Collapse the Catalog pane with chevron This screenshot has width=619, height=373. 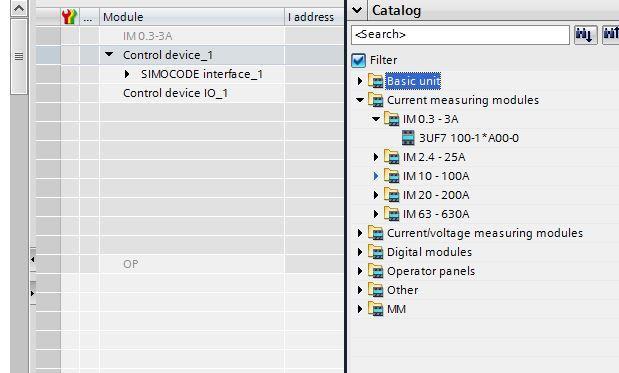pyautogui.click(x=357, y=10)
